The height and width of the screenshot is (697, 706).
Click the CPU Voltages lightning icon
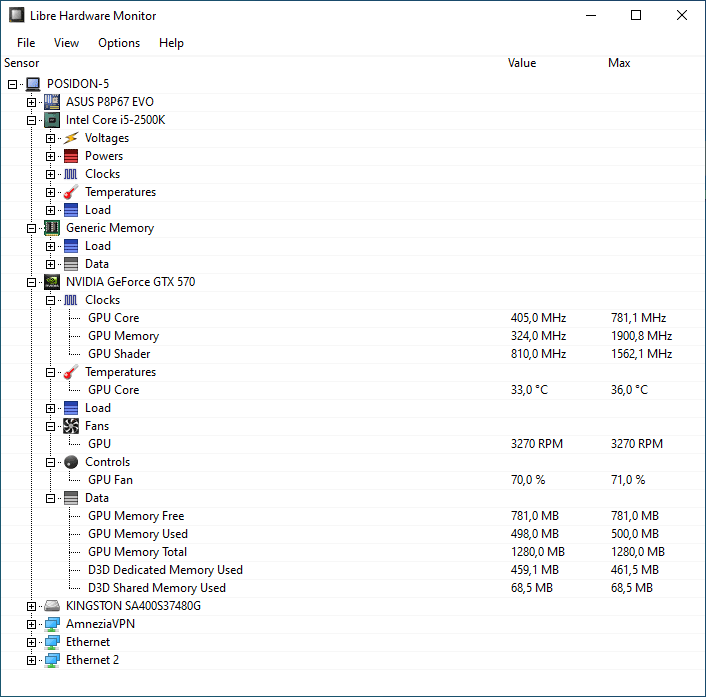[x=71, y=138]
